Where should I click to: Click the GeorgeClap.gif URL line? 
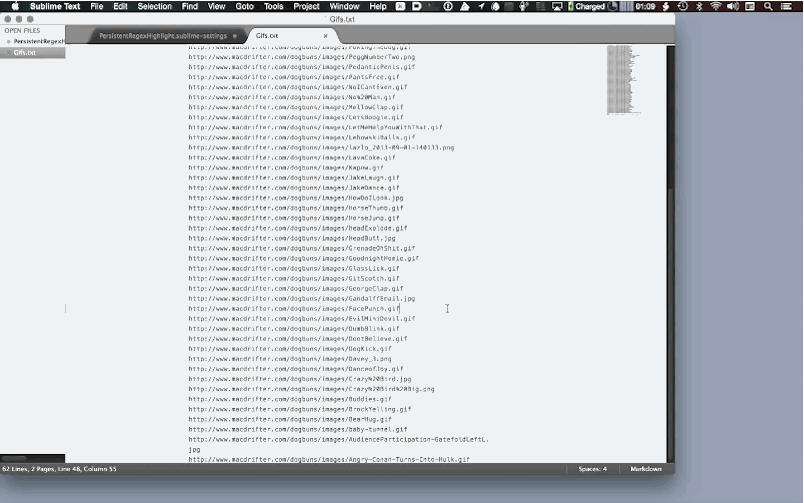pyautogui.click(x=296, y=289)
